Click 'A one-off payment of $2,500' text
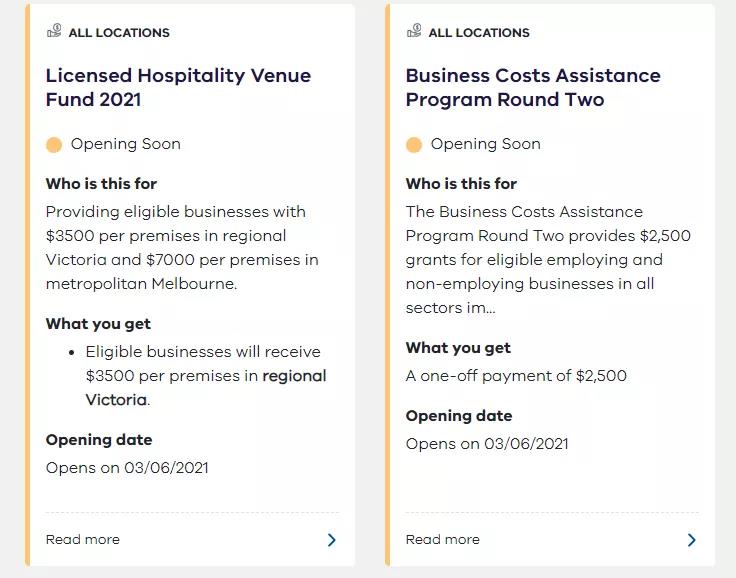Screen dimensions: 736x578 pos(516,376)
